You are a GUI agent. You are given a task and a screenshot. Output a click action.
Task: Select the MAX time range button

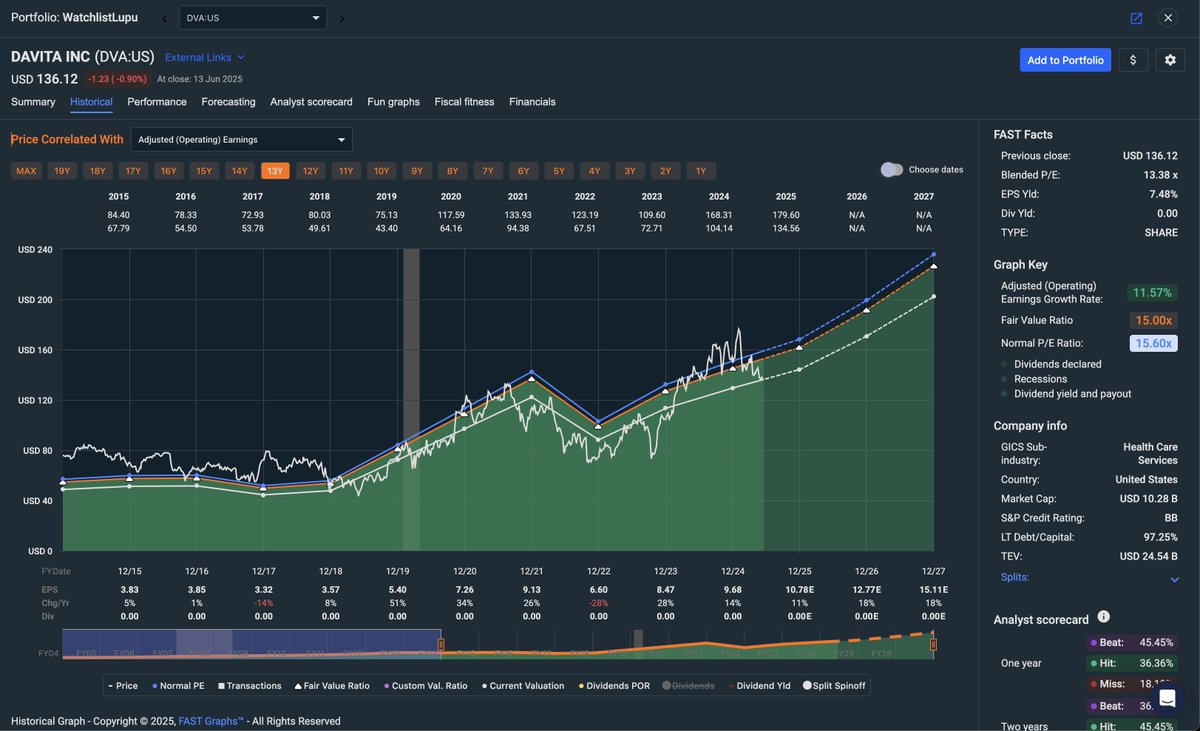tap(26, 171)
